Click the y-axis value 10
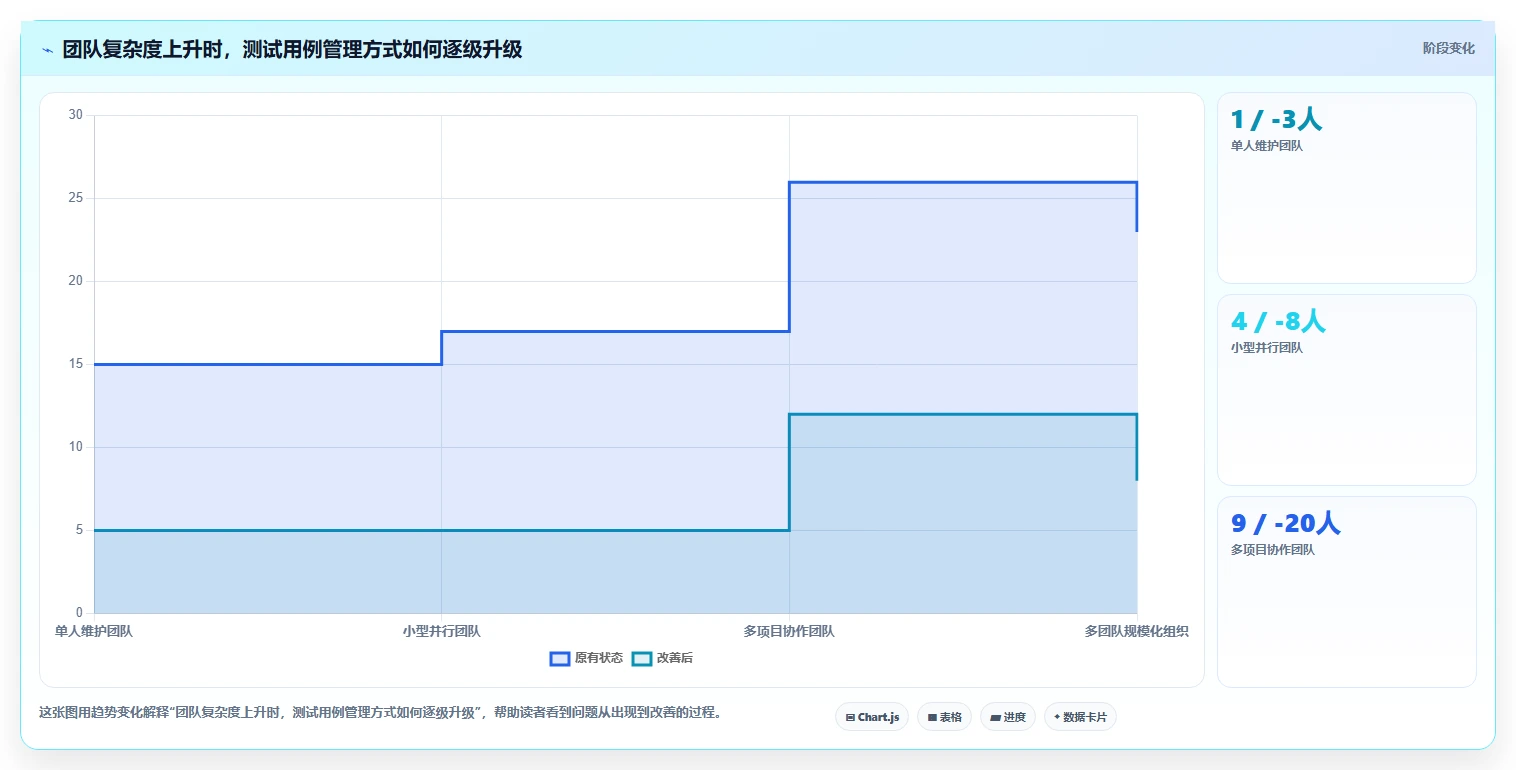This screenshot has width=1516, height=770. coord(76,447)
